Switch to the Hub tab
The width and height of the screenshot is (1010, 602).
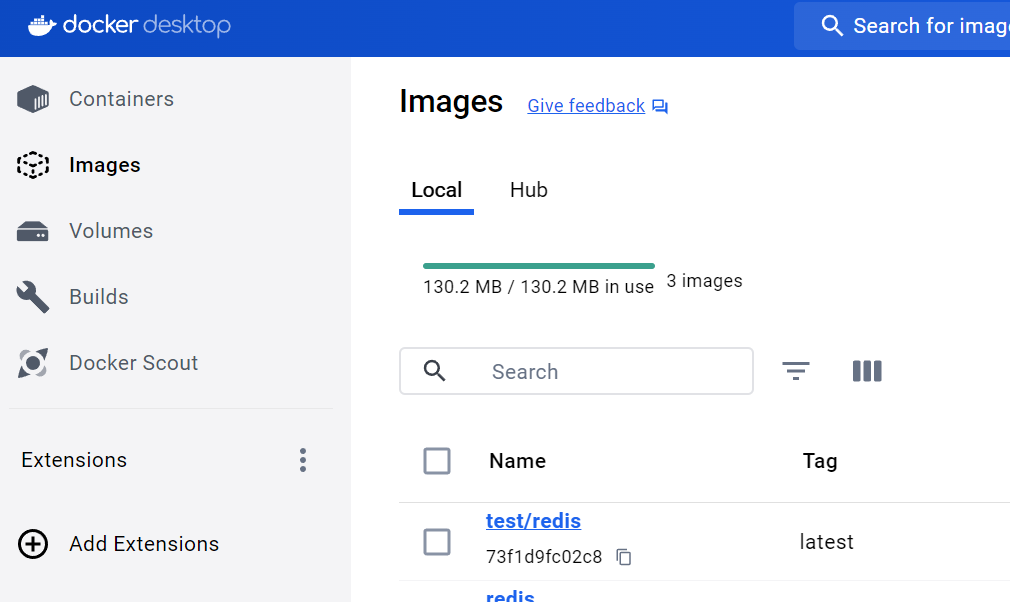pos(529,191)
